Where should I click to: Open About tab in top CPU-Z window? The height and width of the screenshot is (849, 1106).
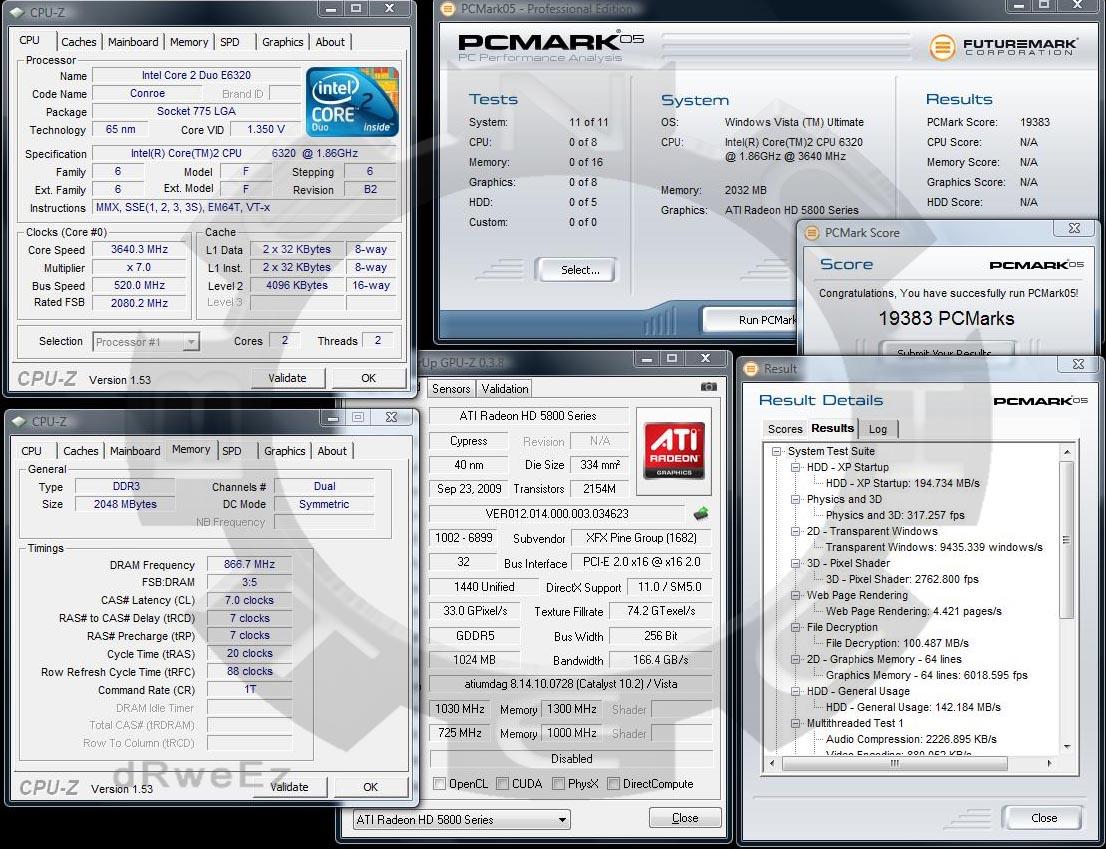330,42
